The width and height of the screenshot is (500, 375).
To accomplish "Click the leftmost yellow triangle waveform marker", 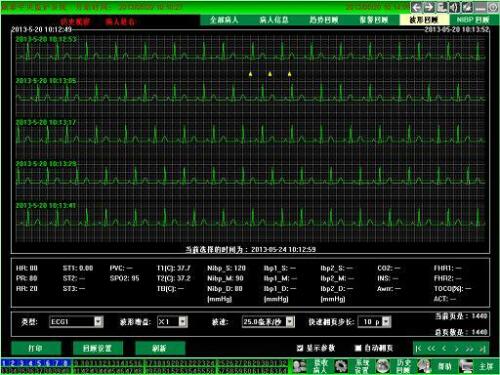I will tap(250, 74).
